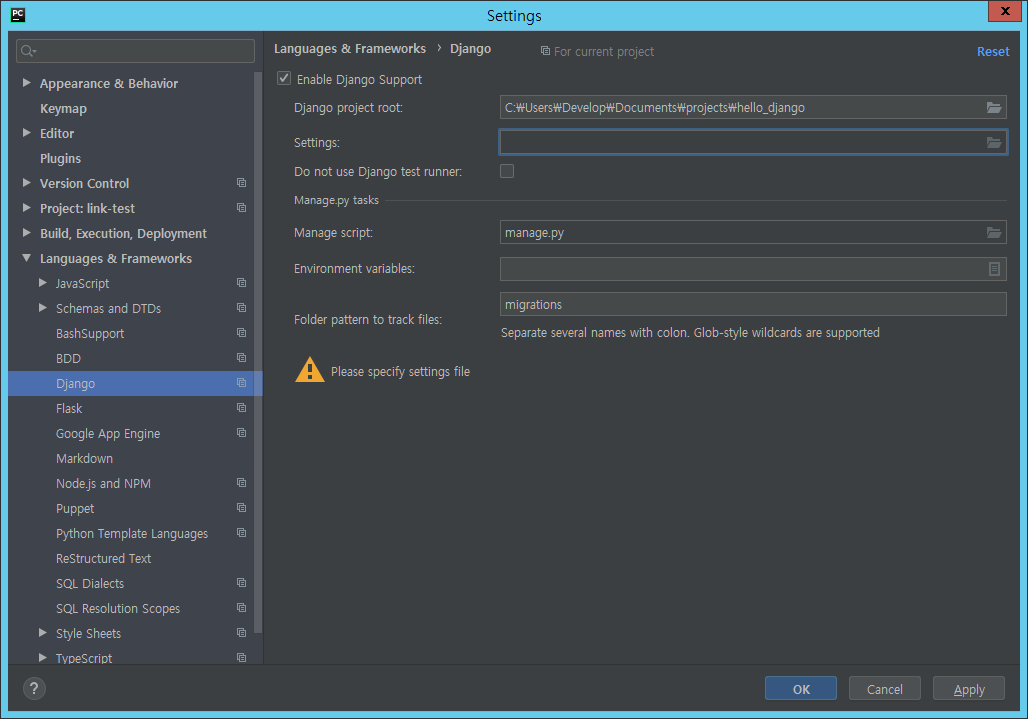This screenshot has width=1028, height=719.
Task: Click the project-level icon beside Schemas and DTDs
Action: point(241,307)
